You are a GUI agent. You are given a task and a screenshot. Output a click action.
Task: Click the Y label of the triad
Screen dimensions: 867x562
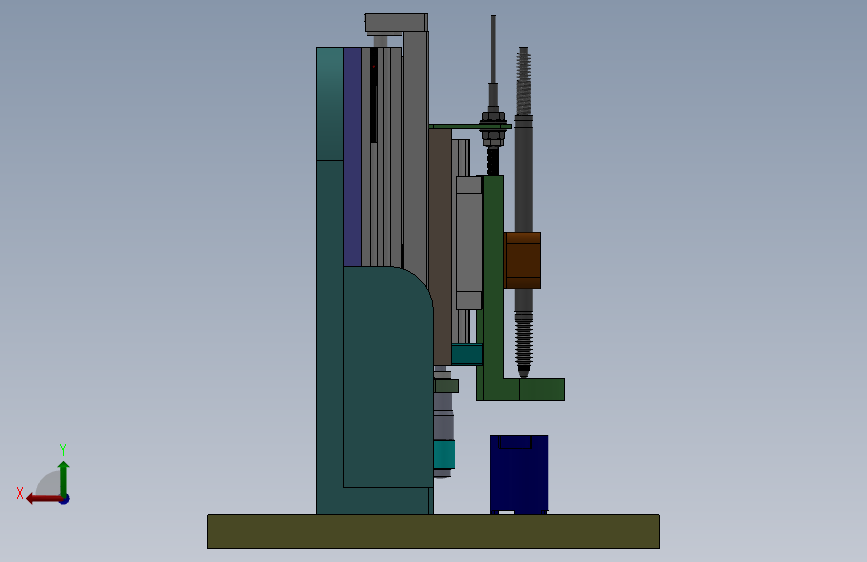[x=63, y=449]
